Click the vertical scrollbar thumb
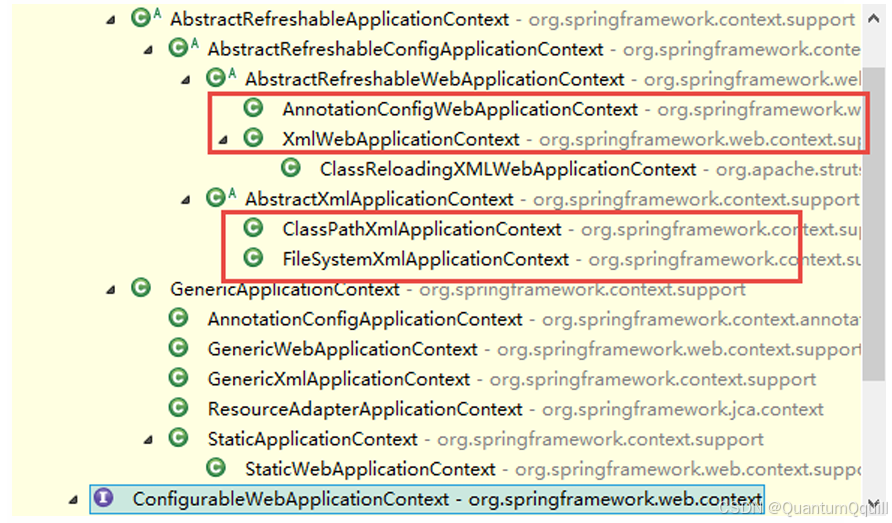The width and height of the screenshot is (892, 523). click(x=874, y=224)
